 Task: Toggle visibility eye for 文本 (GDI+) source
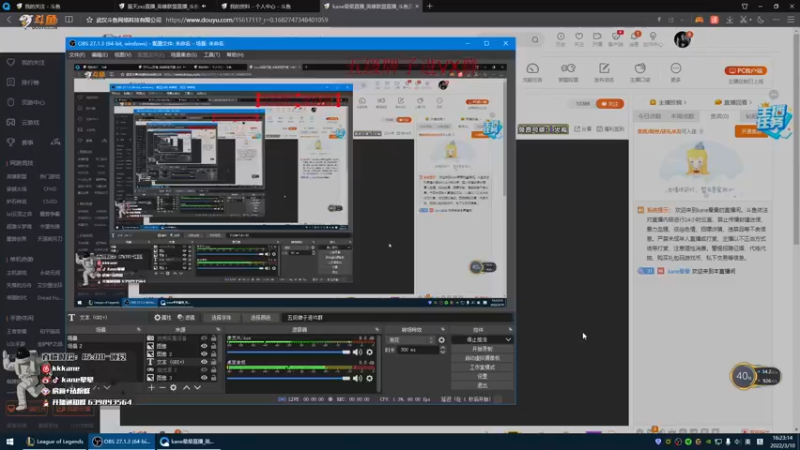(x=204, y=362)
